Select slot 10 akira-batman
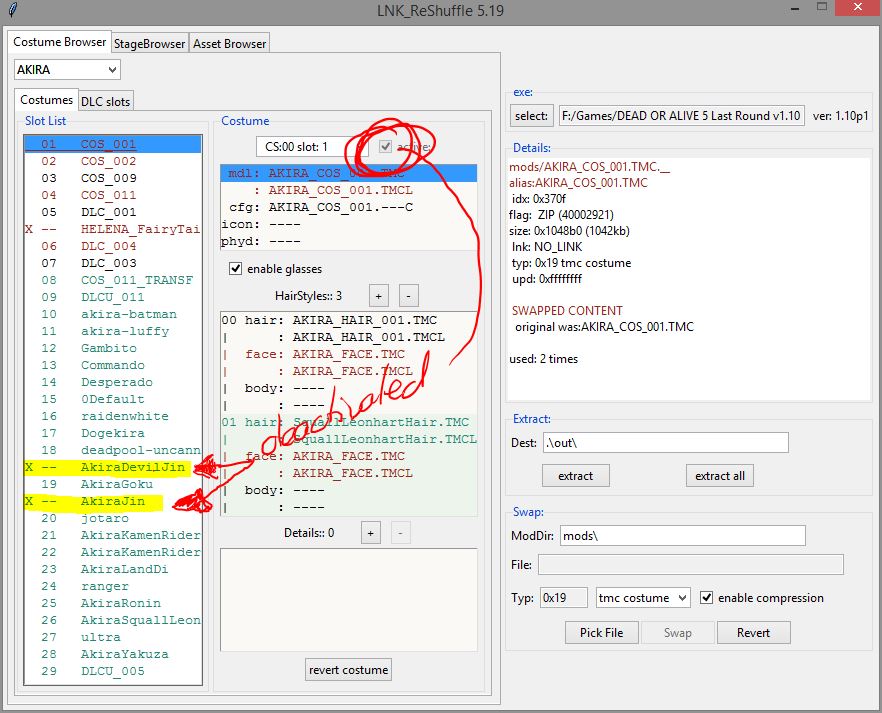 coord(112,314)
